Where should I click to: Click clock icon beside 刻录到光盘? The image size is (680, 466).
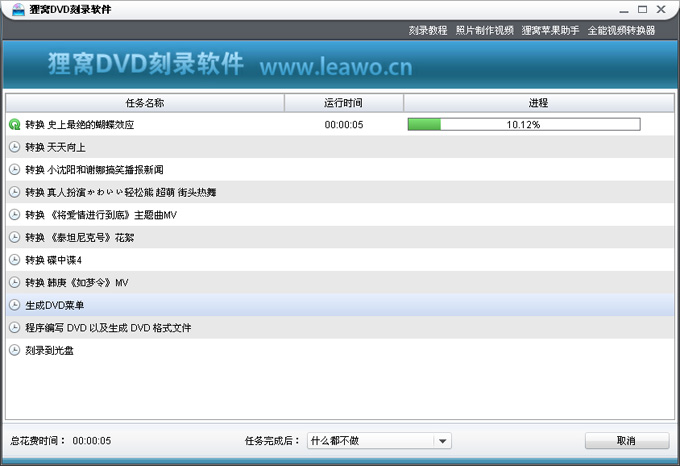click(14, 350)
